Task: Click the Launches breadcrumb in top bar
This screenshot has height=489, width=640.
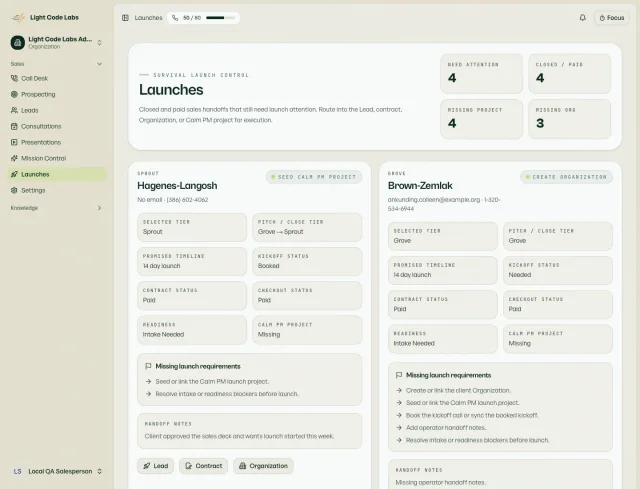Action: [149, 18]
